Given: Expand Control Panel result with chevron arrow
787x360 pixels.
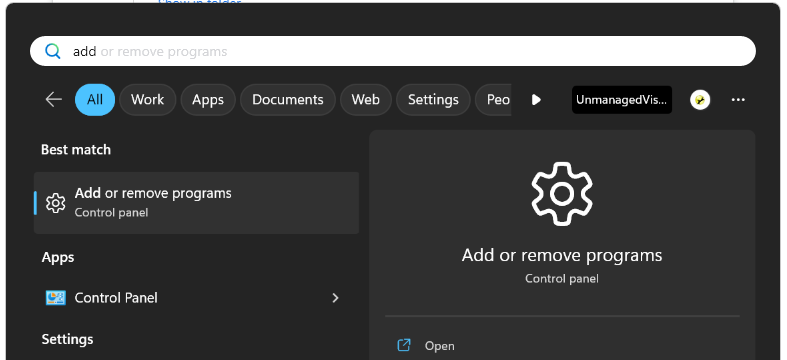Looking at the screenshot, I should click(x=335, y=298).
